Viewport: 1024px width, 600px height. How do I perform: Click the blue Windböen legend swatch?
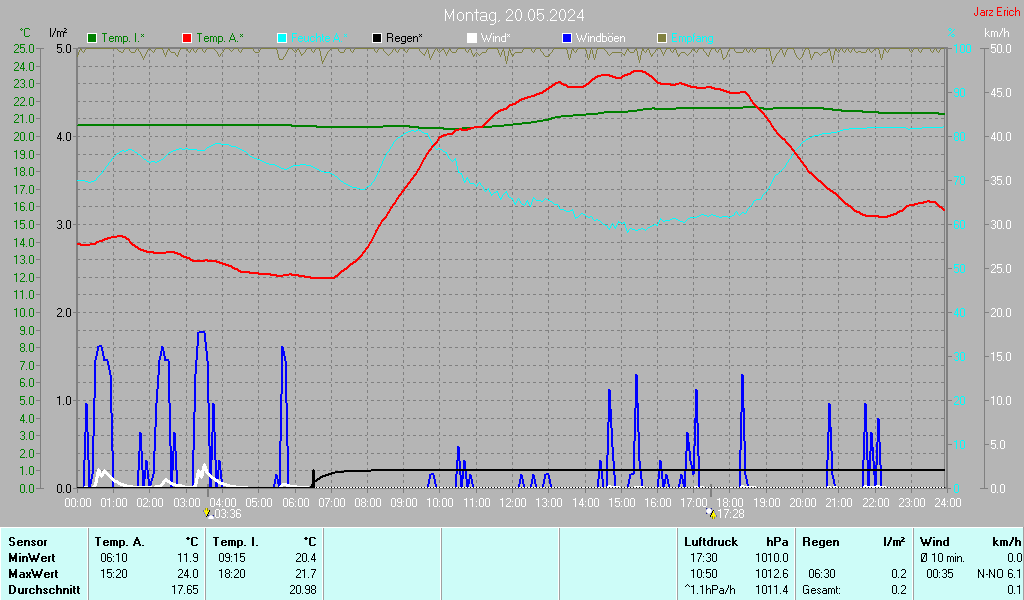click(x=567, y=39)
